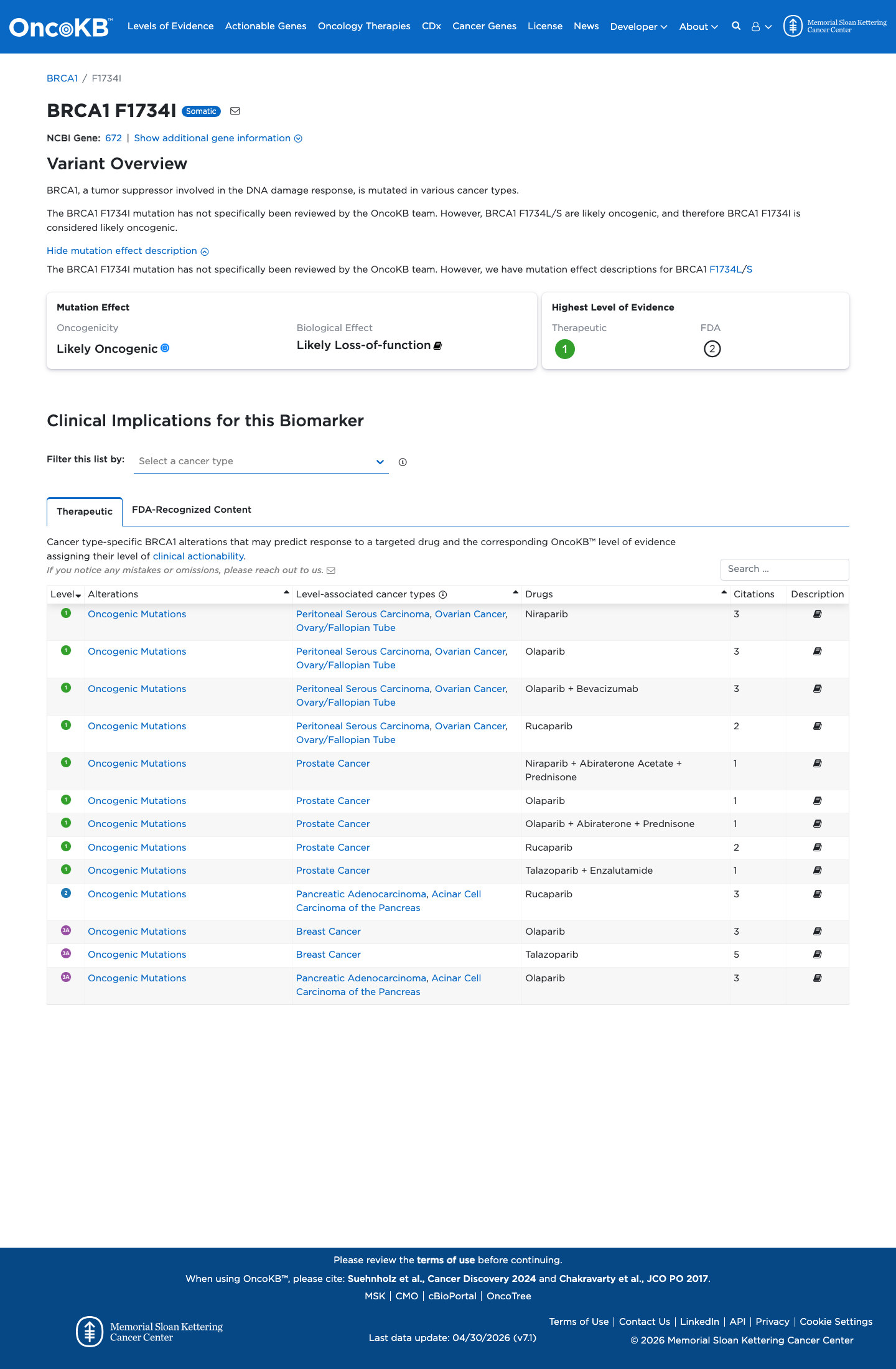Open description book icon for Talazoparib row
Viewport: 896px width, 1369px height.
[818, 955]
